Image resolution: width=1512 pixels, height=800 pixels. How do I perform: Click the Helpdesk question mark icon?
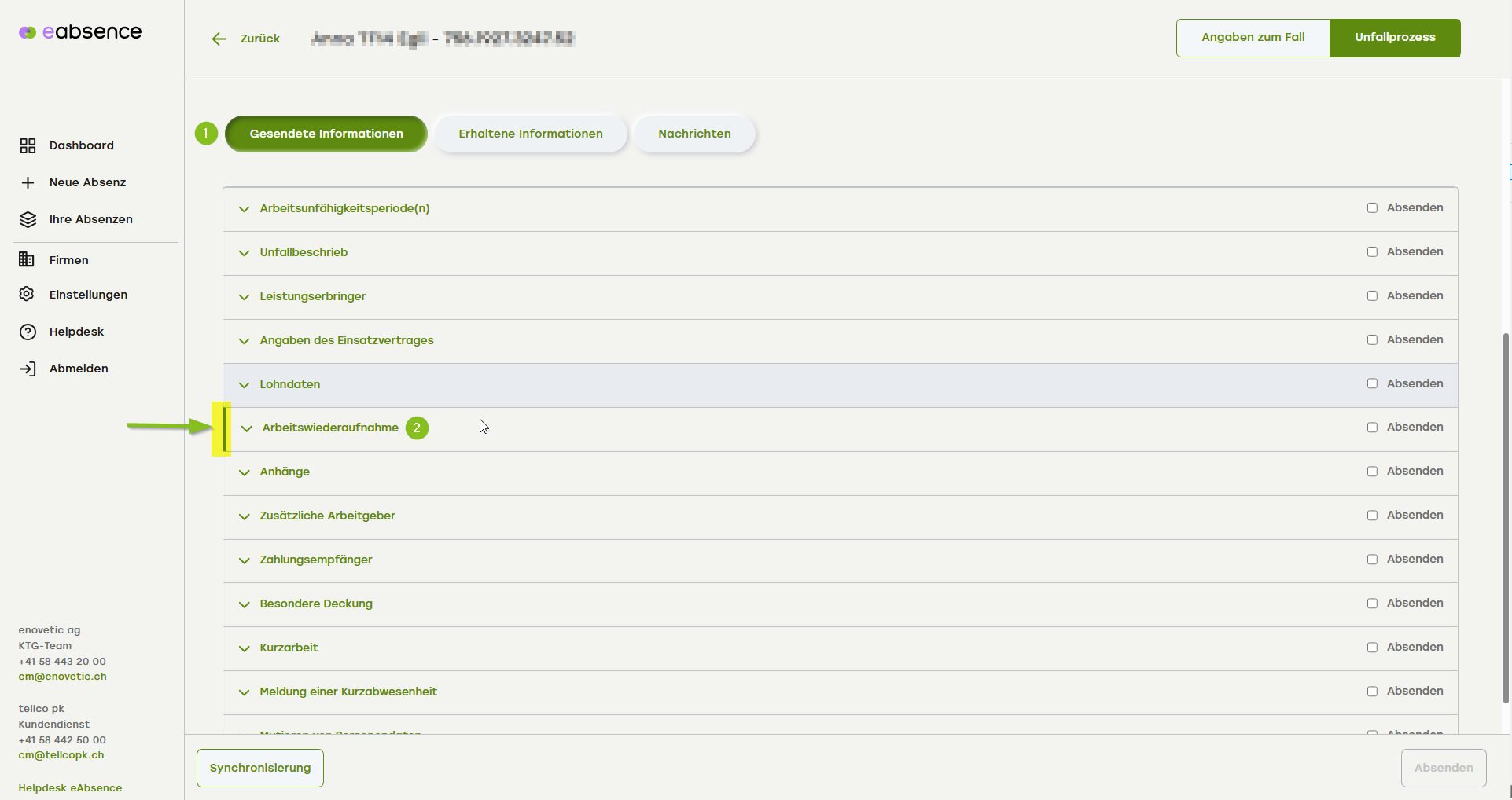(28, 332)
